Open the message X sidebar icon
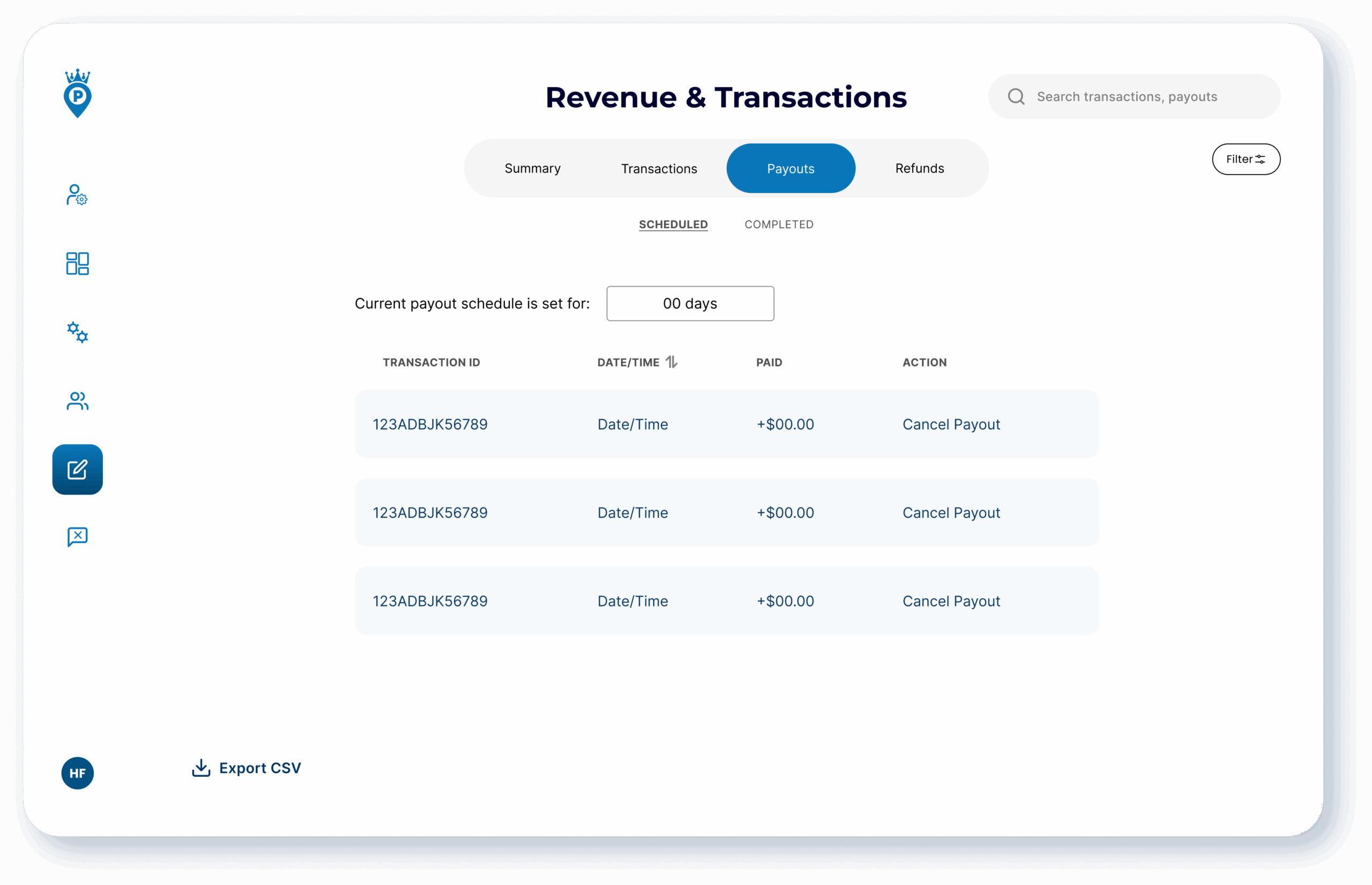The image size is (1372, 885). click(x=77, y=537)
